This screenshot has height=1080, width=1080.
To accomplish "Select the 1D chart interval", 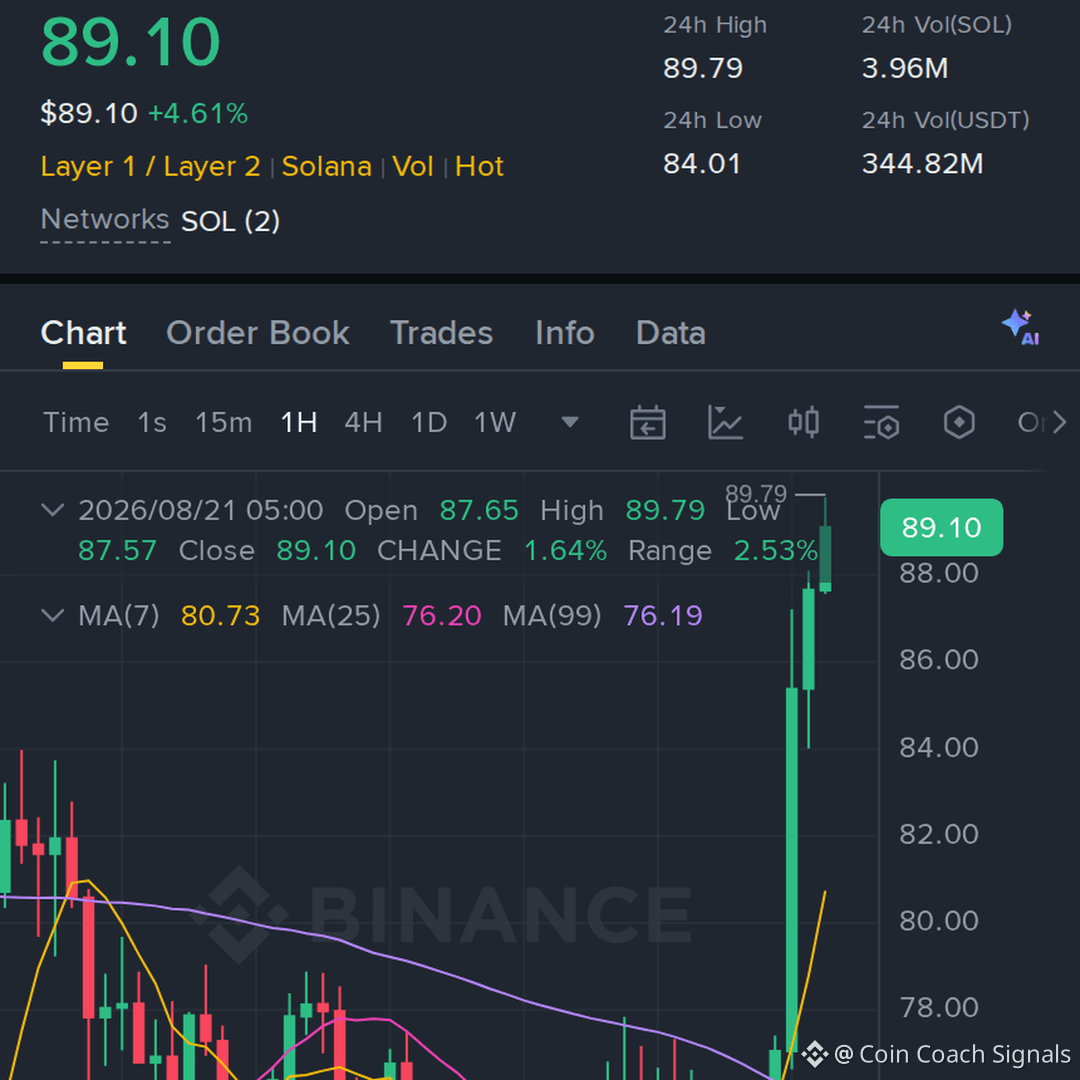I will [429, 422].
